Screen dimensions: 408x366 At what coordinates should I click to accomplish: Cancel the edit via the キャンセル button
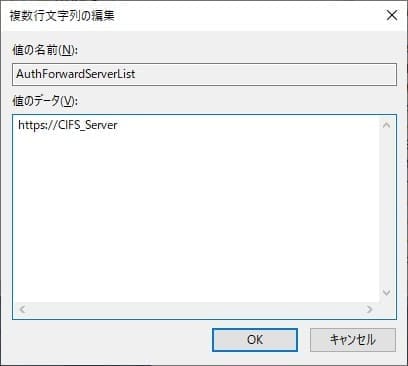(x=353, y=340)
